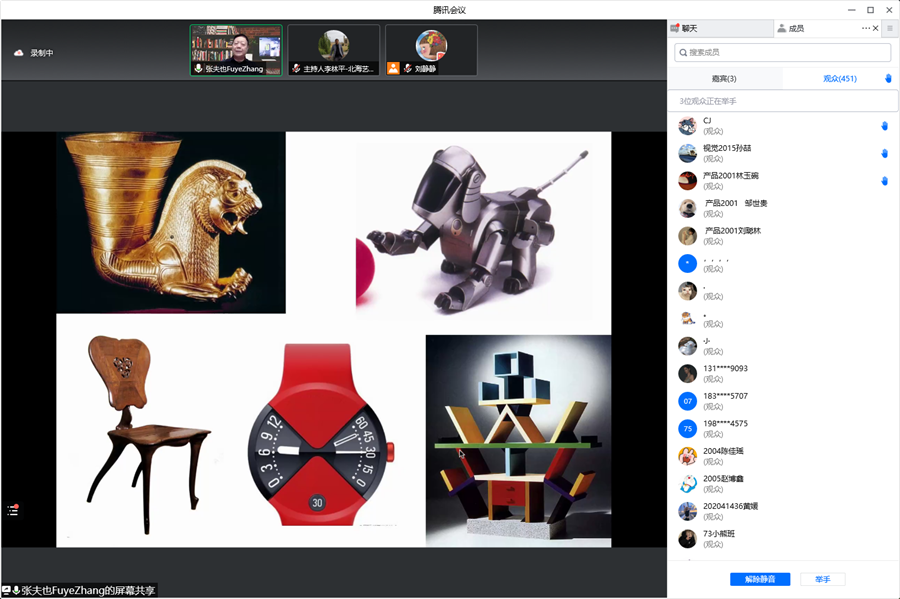
Task: Click avatar of member 2005赵博鑫
Action: (687, 484)
